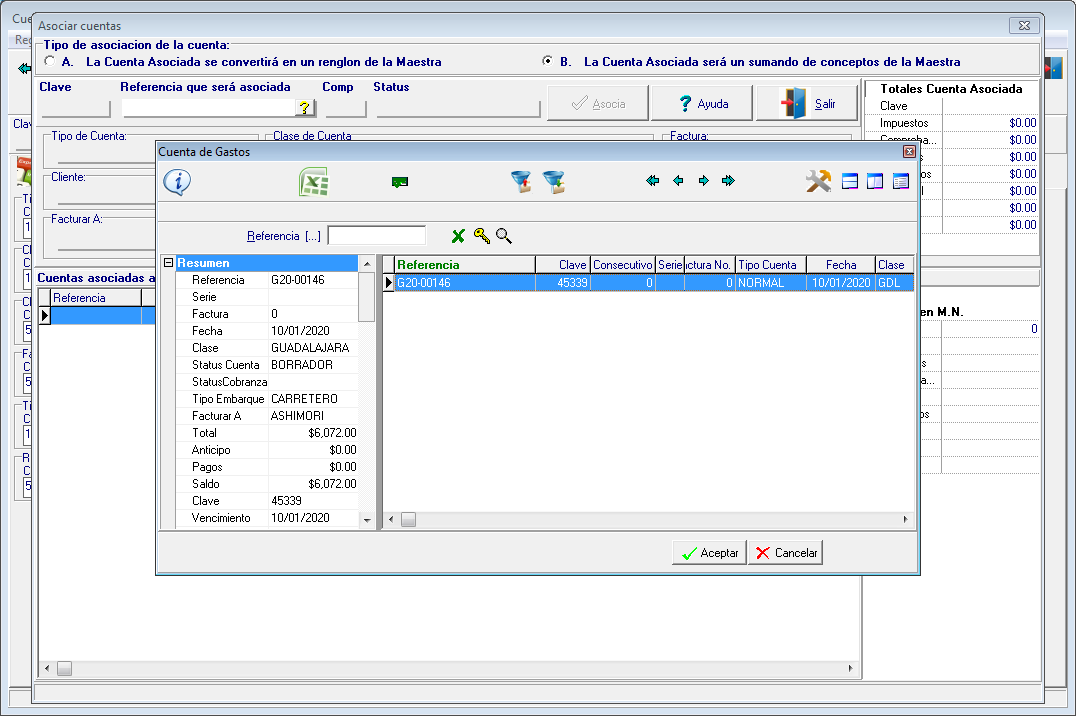Switch to the list detail layout icon

click(x=900, y=181)
